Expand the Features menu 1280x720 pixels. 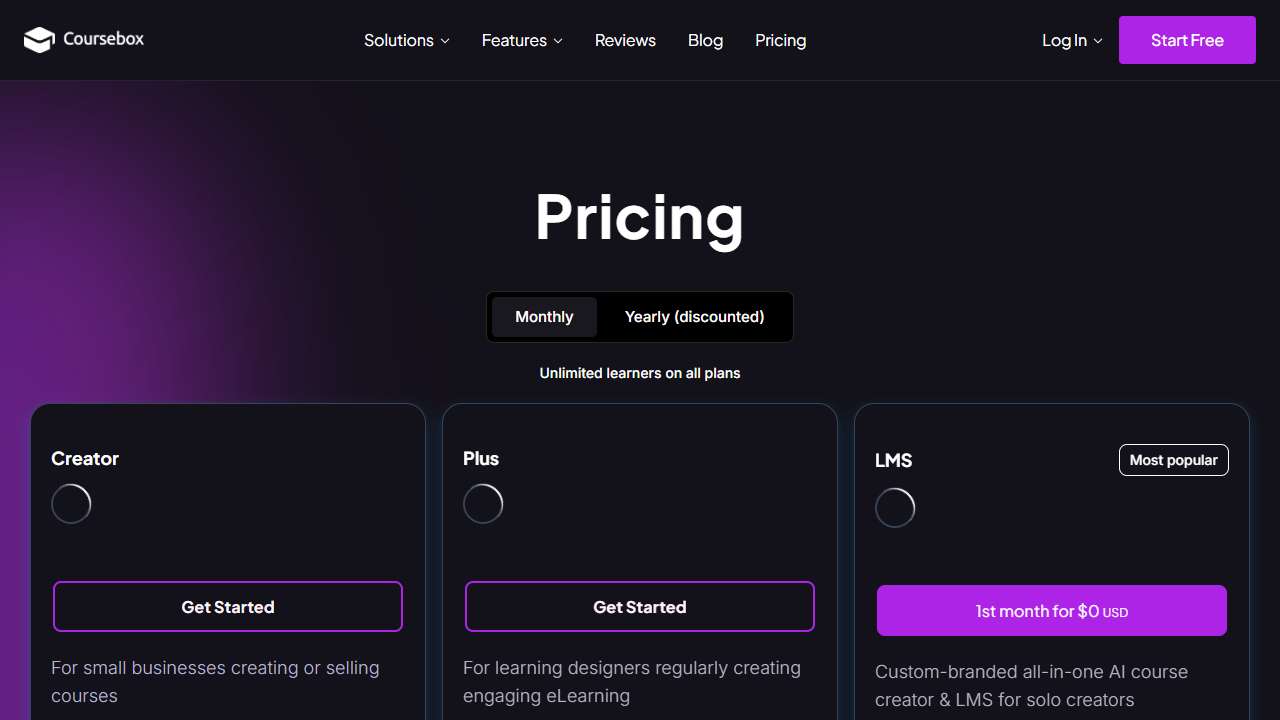pyautogui.click(x=521, y=40)
